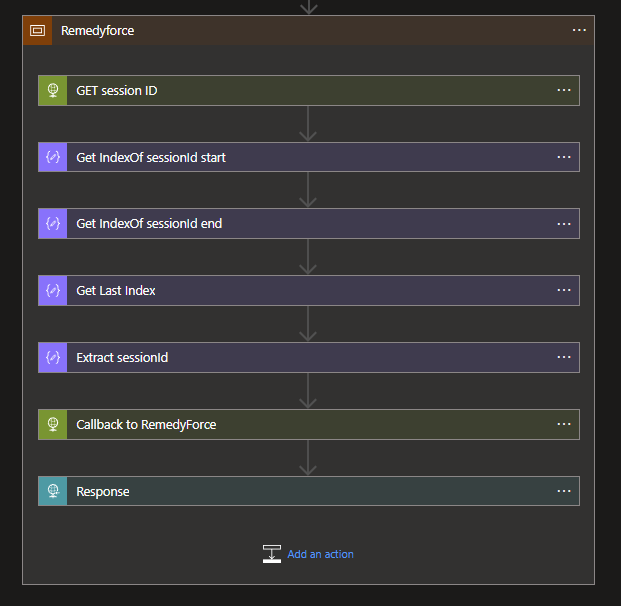This screenshot has height=606, width=621.
Task: Open ellipsis menu for the Response action
Action: [564, 491]
